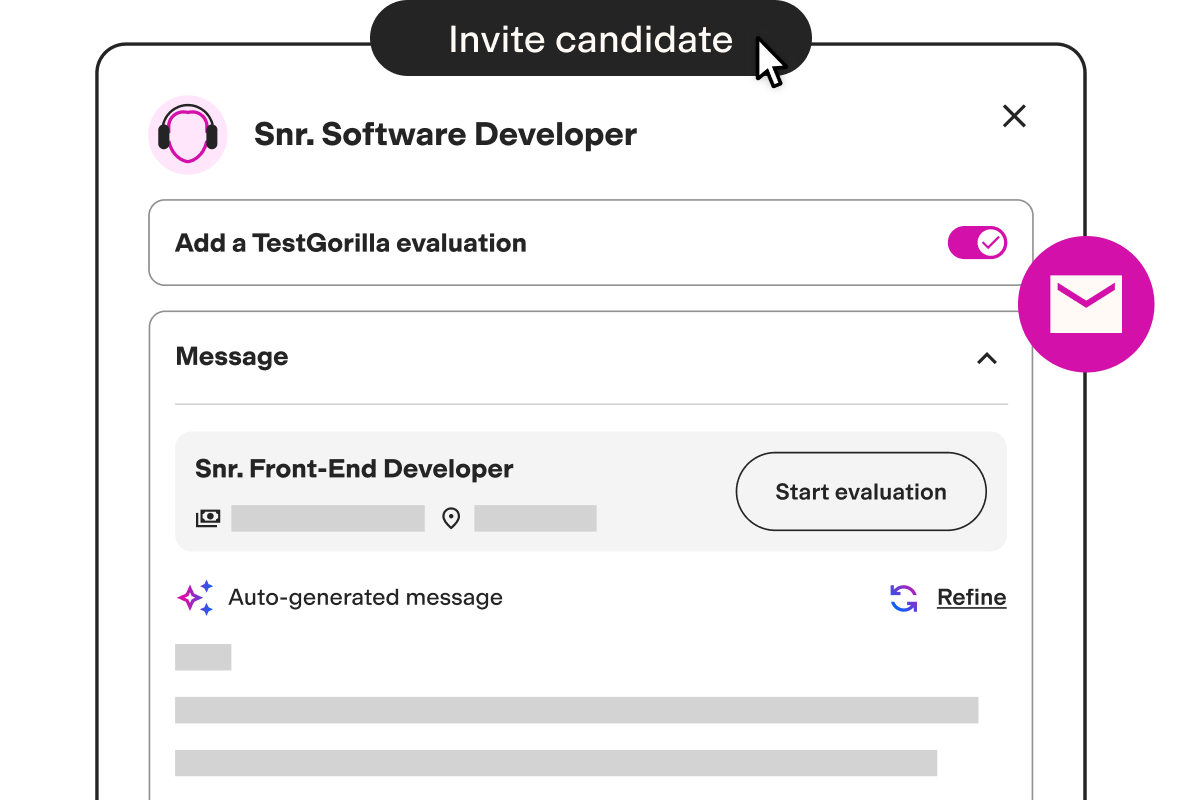Click the pink envelope mail icon
The width and height of the screenshot is (1180, 800).
coord(1086,304)
